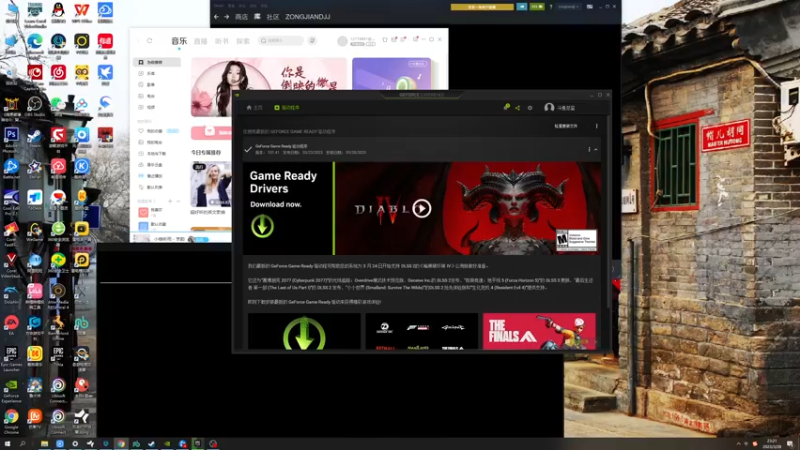Open the Steam Store tab

tap(241, 17)
